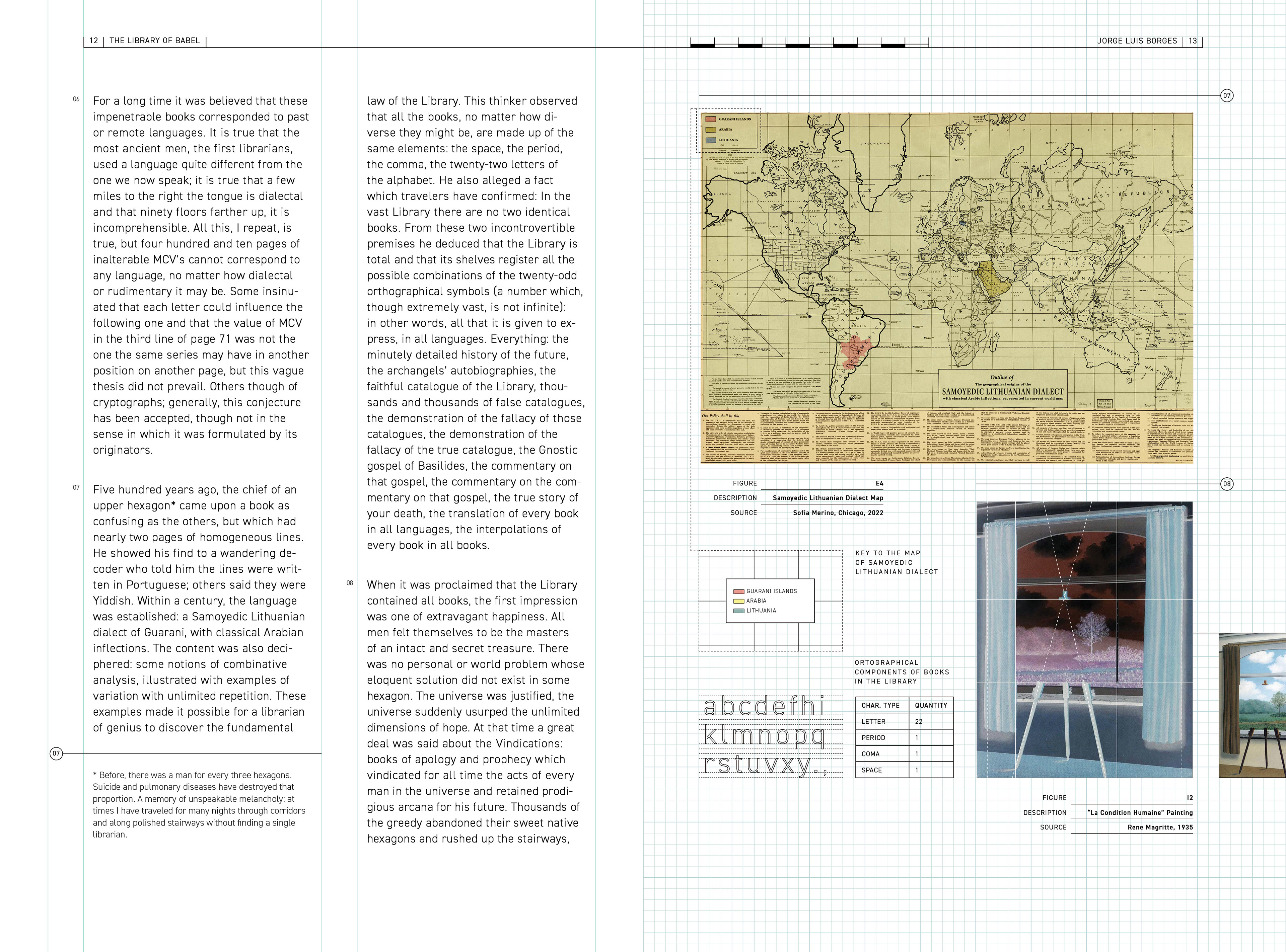The image size is (1286, 952).
Task: Click the FIGURE label next to E4
Action: [745, 483]
